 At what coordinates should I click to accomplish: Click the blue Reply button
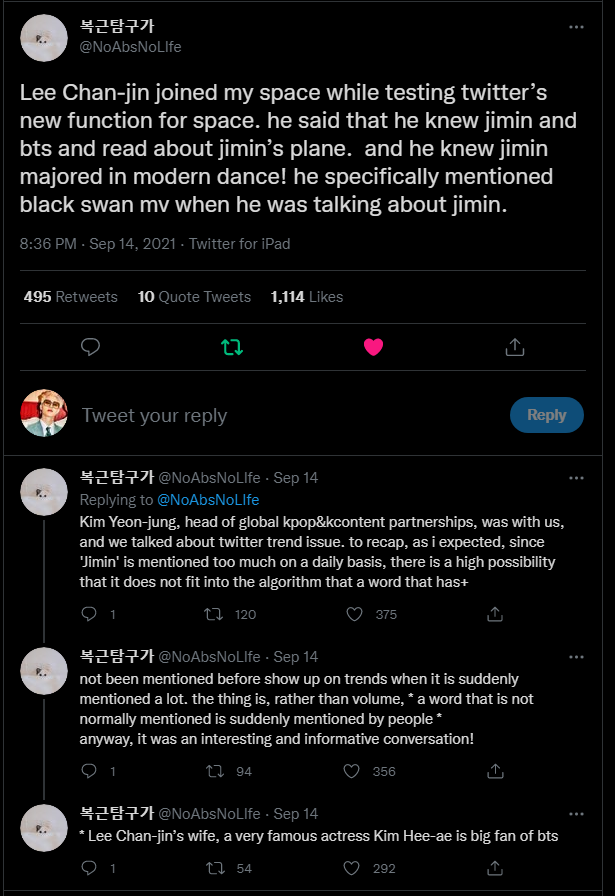click(546, 415)
